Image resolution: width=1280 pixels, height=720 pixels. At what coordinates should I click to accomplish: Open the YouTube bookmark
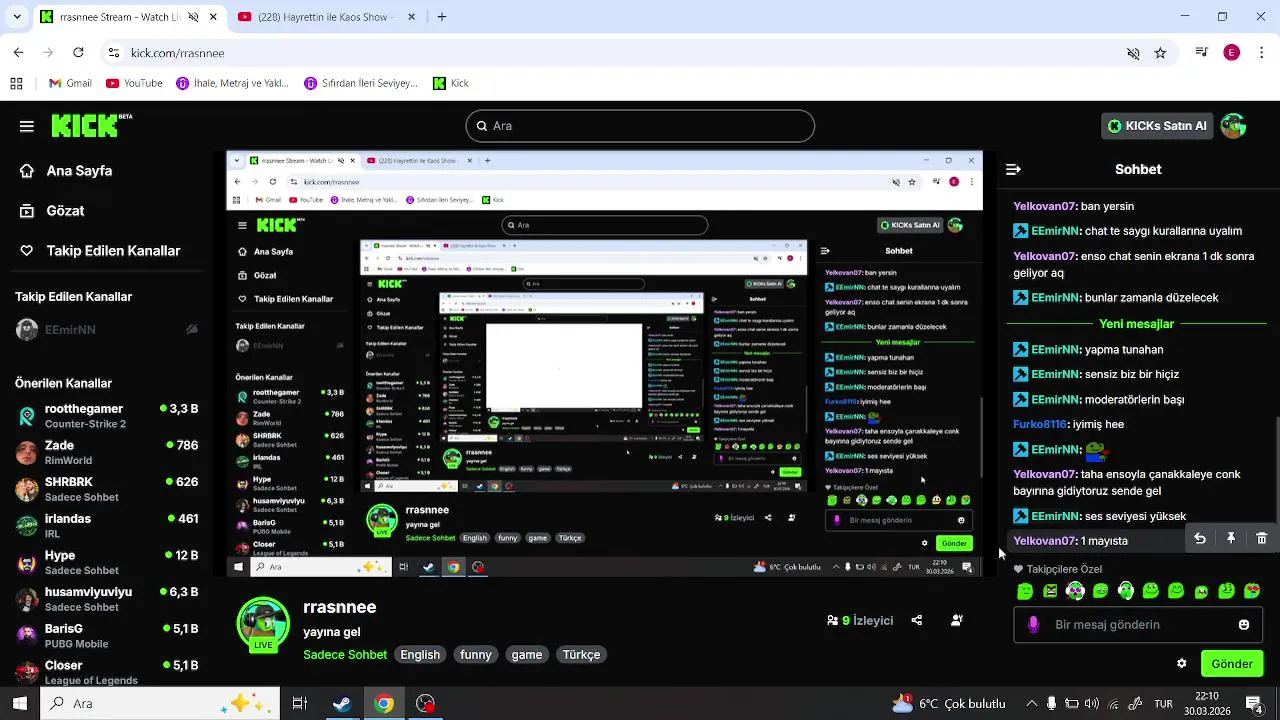(x=134, y=84)
